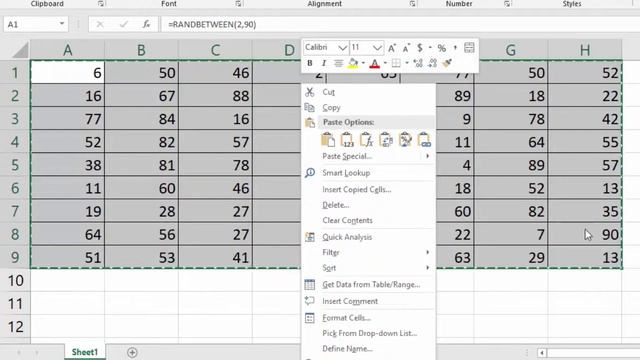640x360 pixels.
Task: Choose Define Name...
Action: tap(347, 349)
